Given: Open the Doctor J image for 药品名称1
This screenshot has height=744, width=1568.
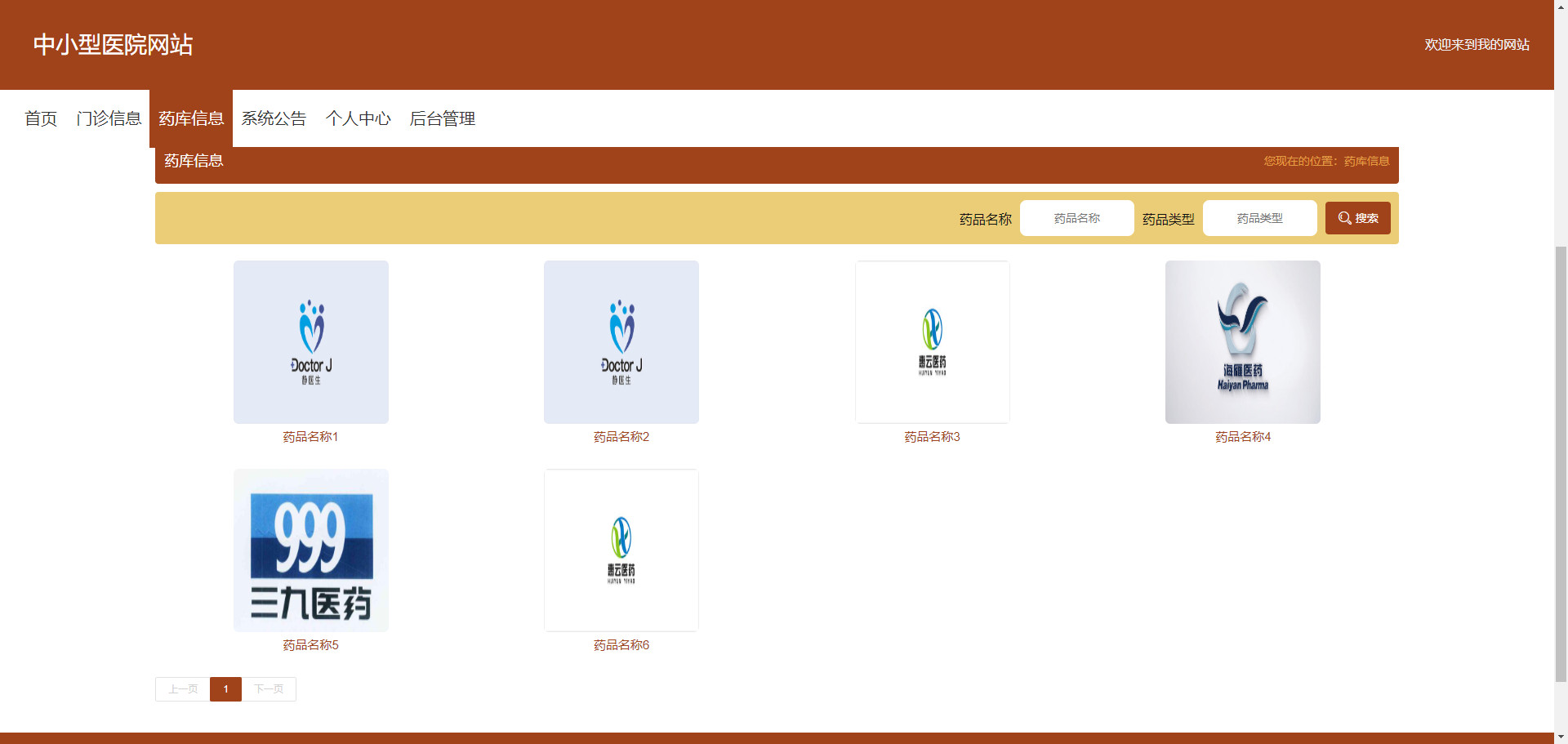Looking at the screenshot, I should pyautogui.click(x=311, y=342).
